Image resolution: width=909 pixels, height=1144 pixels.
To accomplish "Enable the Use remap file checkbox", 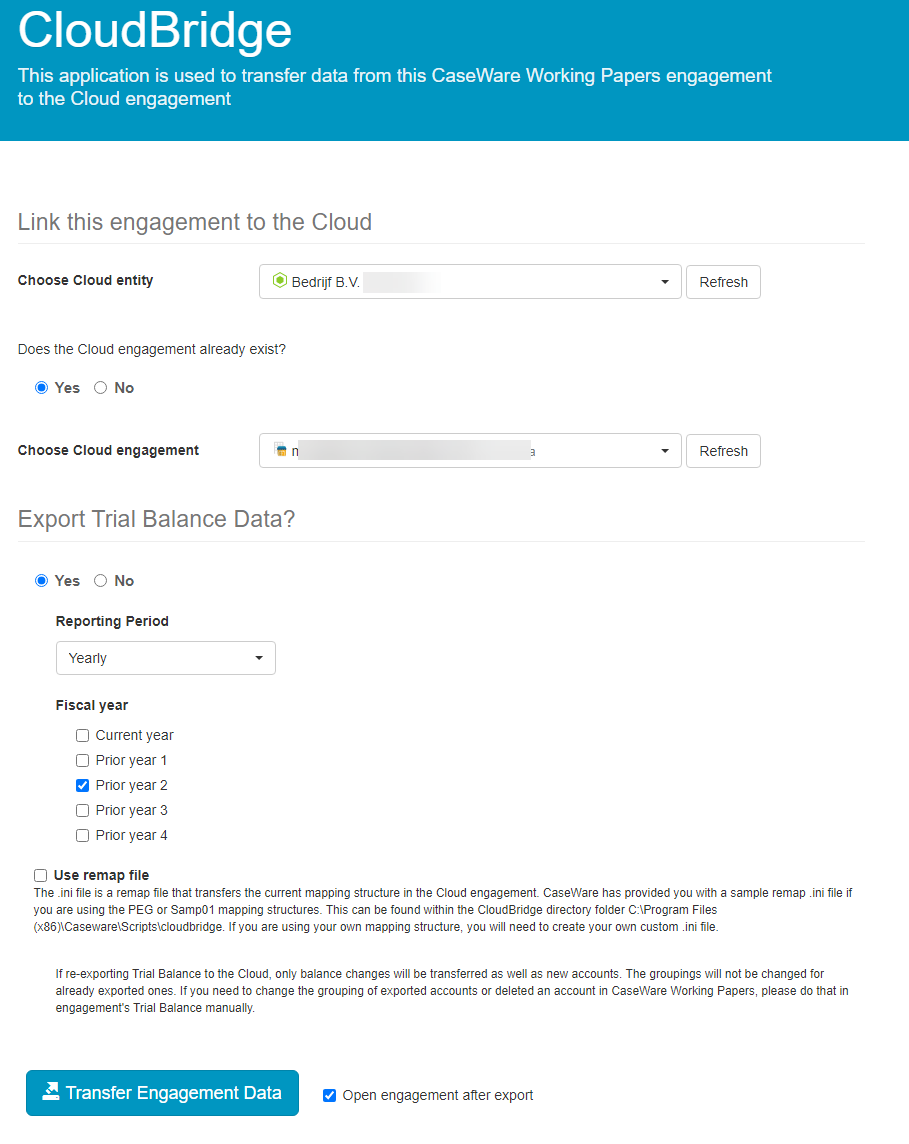I will (40, 876).
